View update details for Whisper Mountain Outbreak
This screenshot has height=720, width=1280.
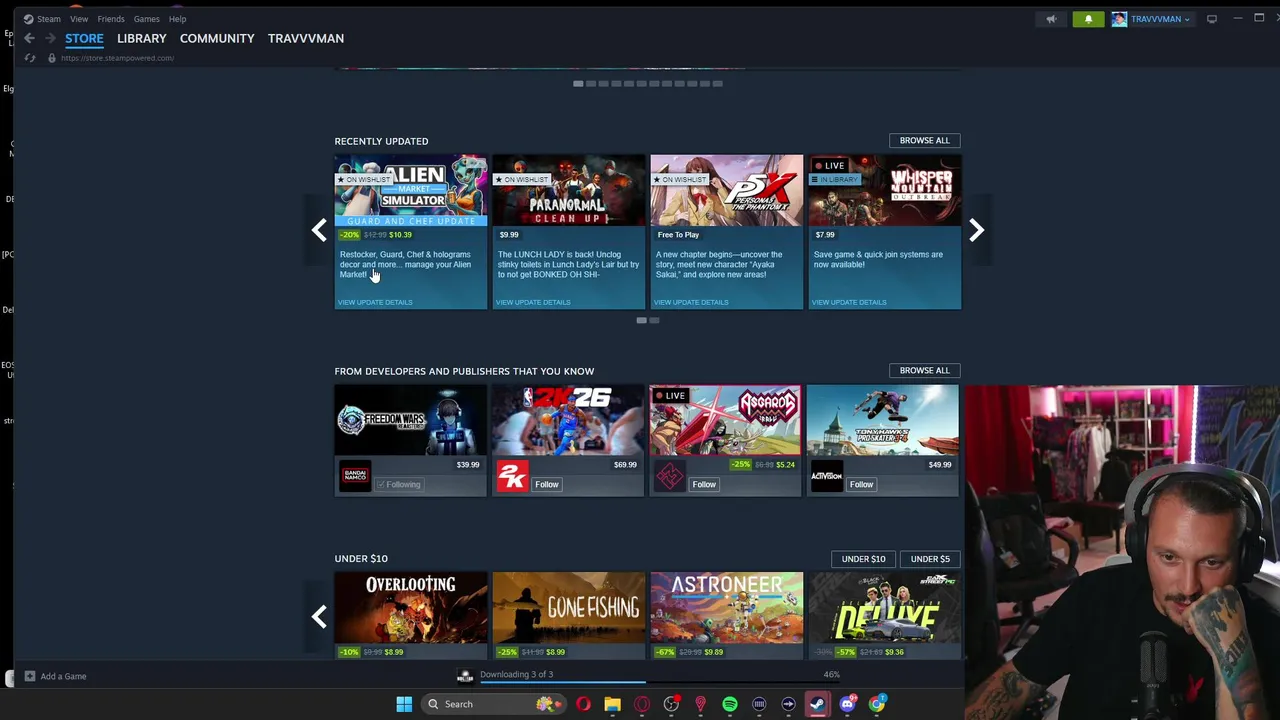click(x=849, y=302)
